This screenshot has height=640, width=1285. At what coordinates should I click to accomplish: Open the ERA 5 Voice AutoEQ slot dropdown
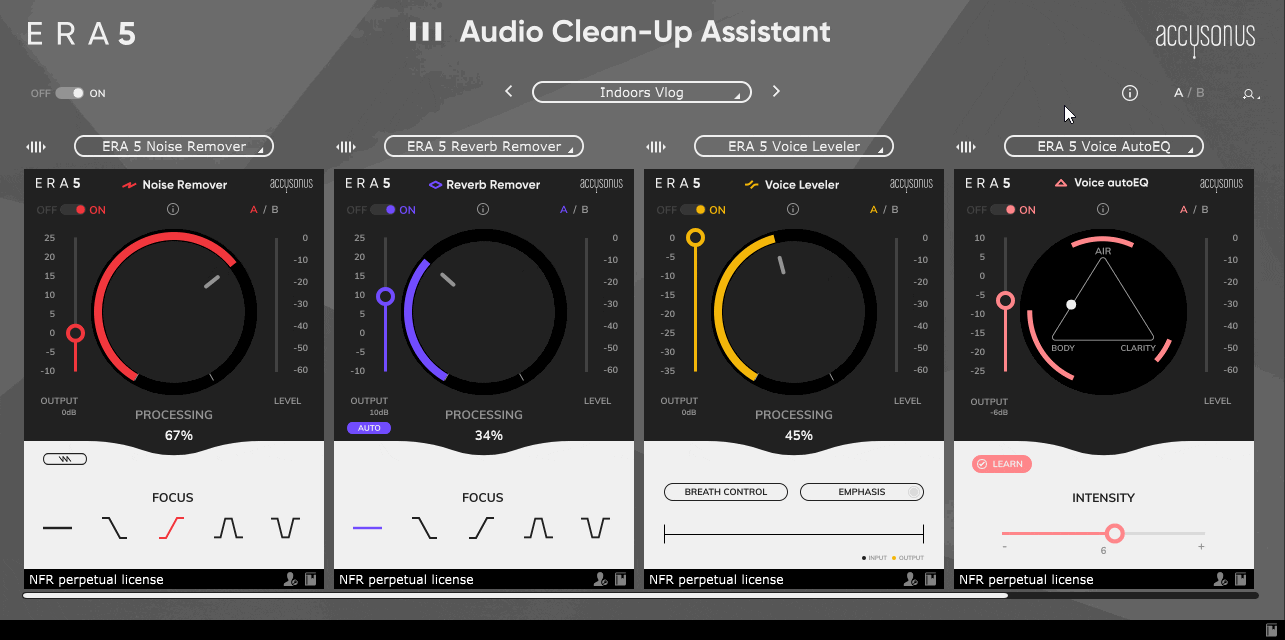[1104, 146]
